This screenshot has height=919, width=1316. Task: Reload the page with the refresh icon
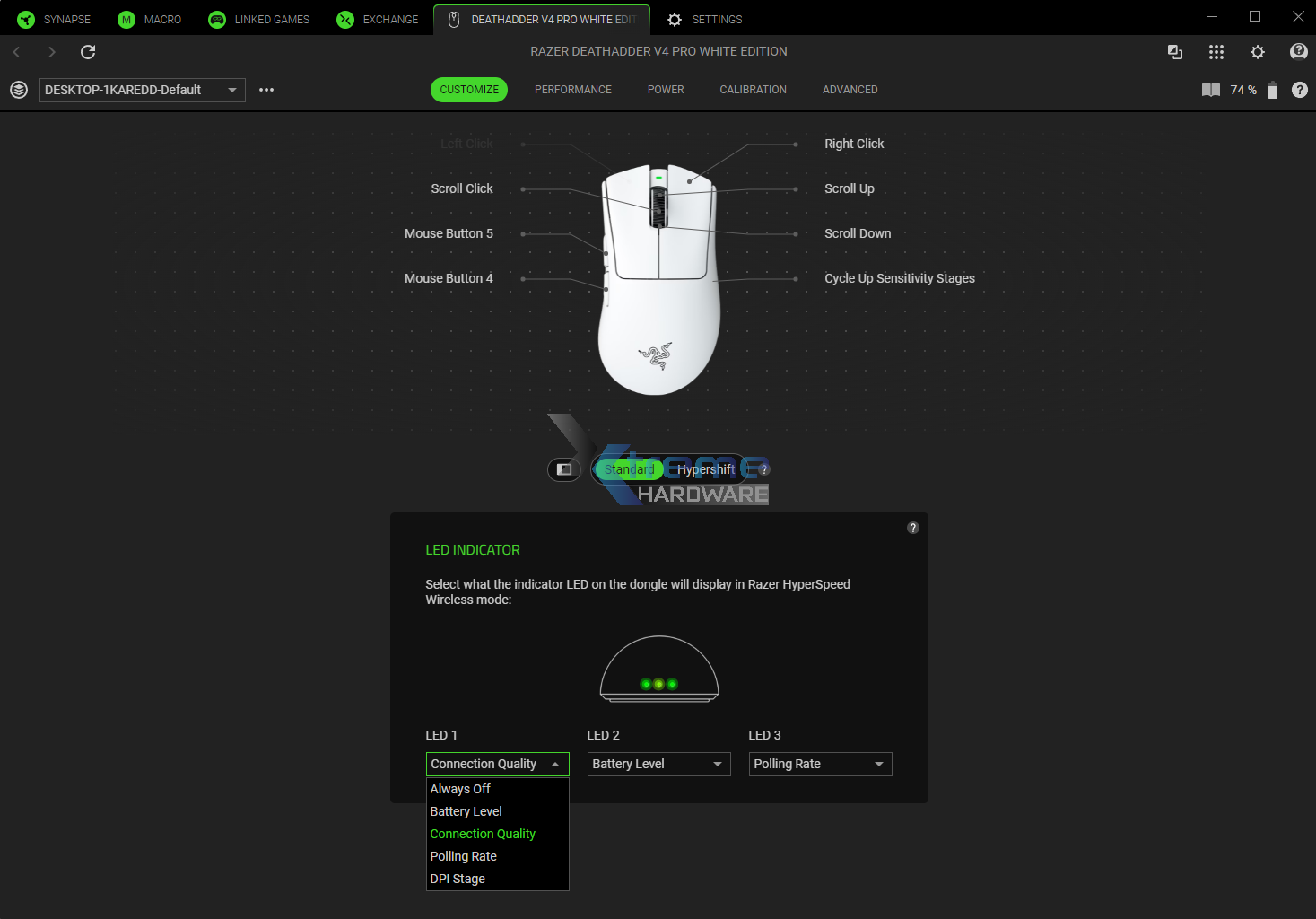(87, 52)
